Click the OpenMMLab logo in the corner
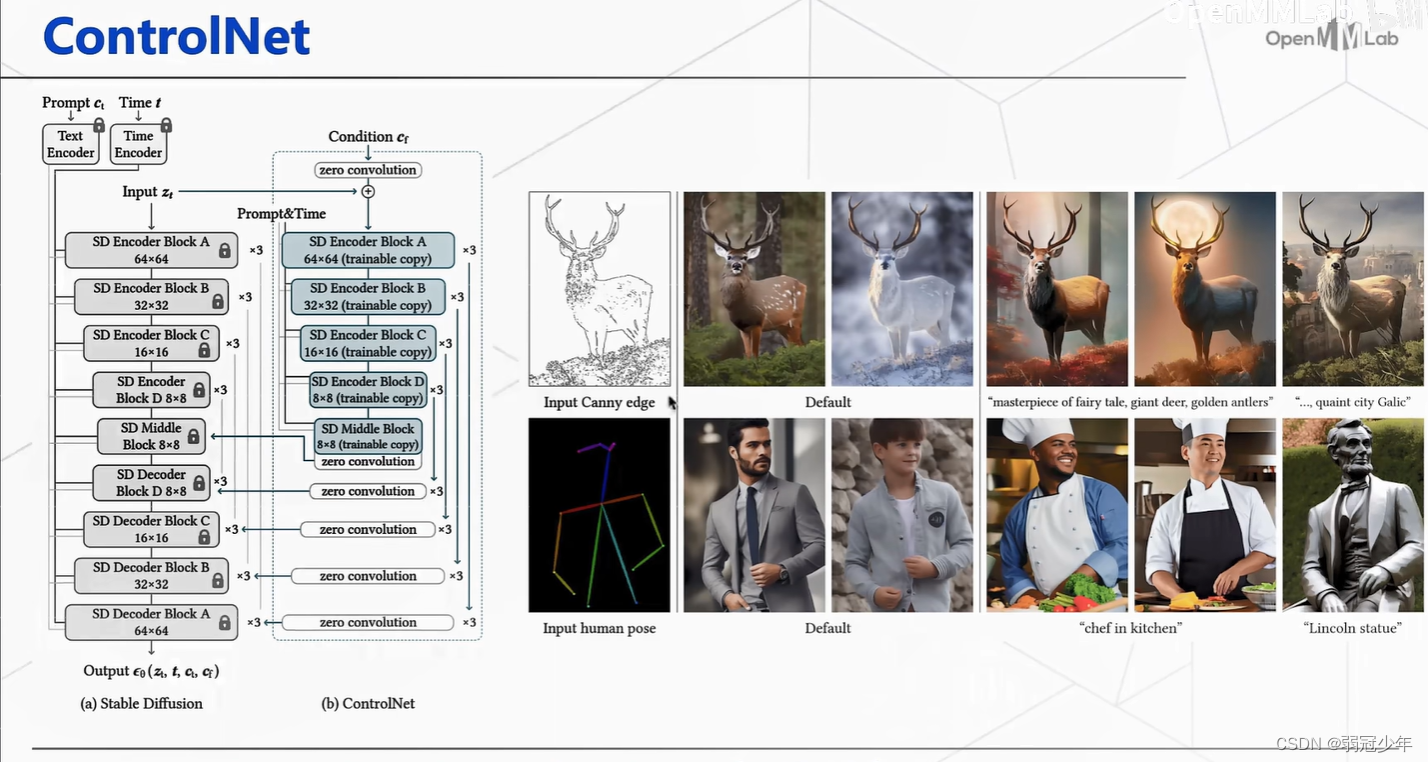This screenshot has height=762, width=1428. point(1330,37)
